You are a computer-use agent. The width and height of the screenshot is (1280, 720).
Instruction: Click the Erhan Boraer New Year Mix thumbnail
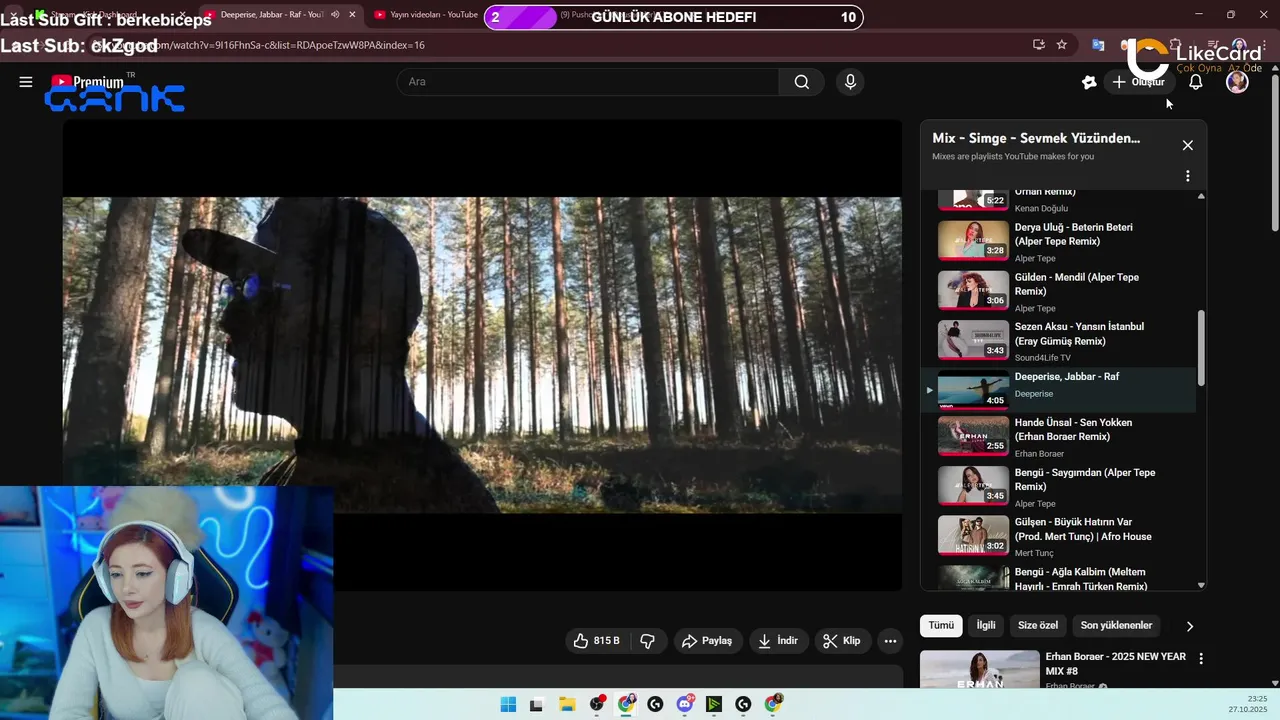point(979,669)
